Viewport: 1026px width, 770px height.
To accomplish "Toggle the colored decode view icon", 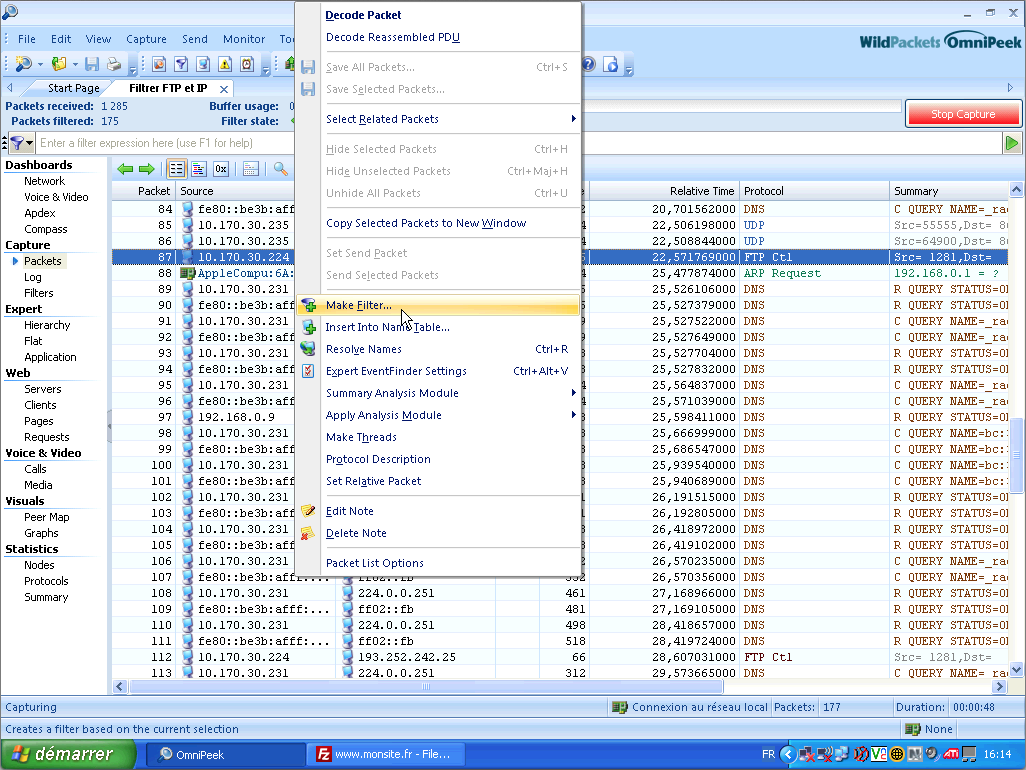I will coord(199,169).
